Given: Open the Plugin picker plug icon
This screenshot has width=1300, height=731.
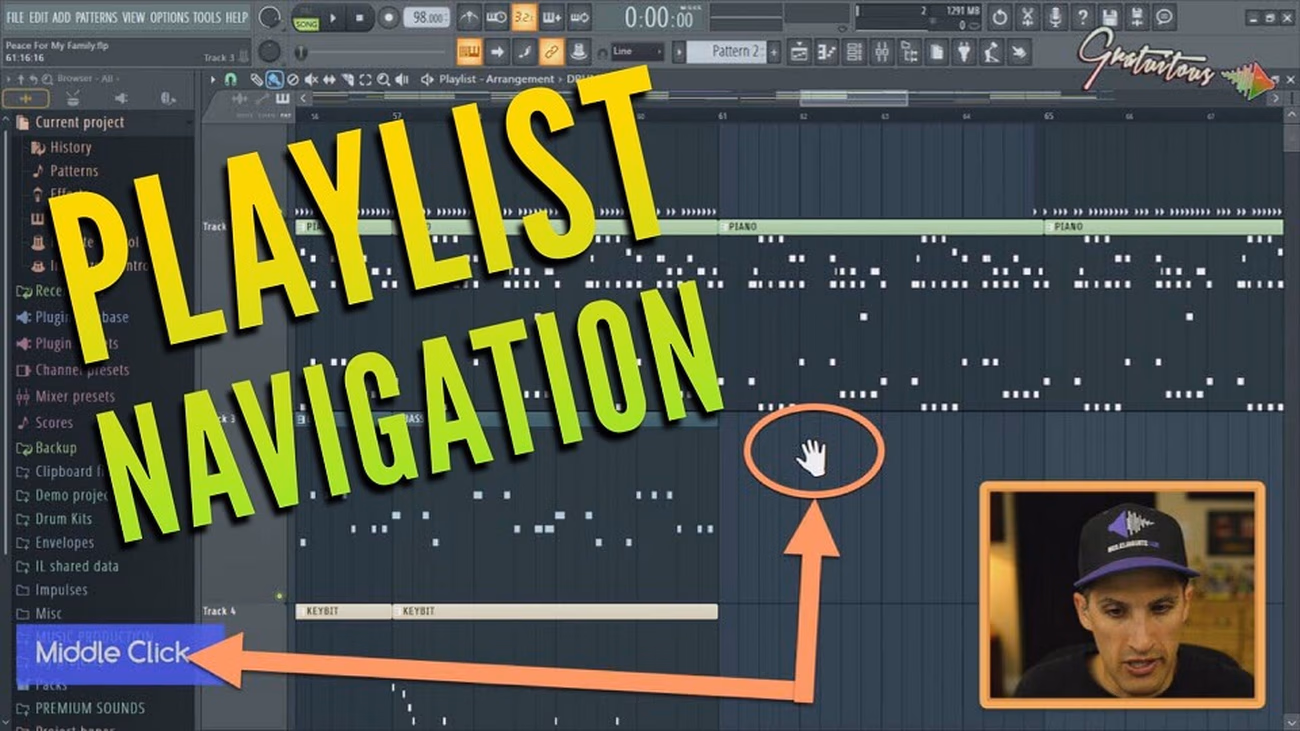Looking at the screenshot, I should coord(963,51).
